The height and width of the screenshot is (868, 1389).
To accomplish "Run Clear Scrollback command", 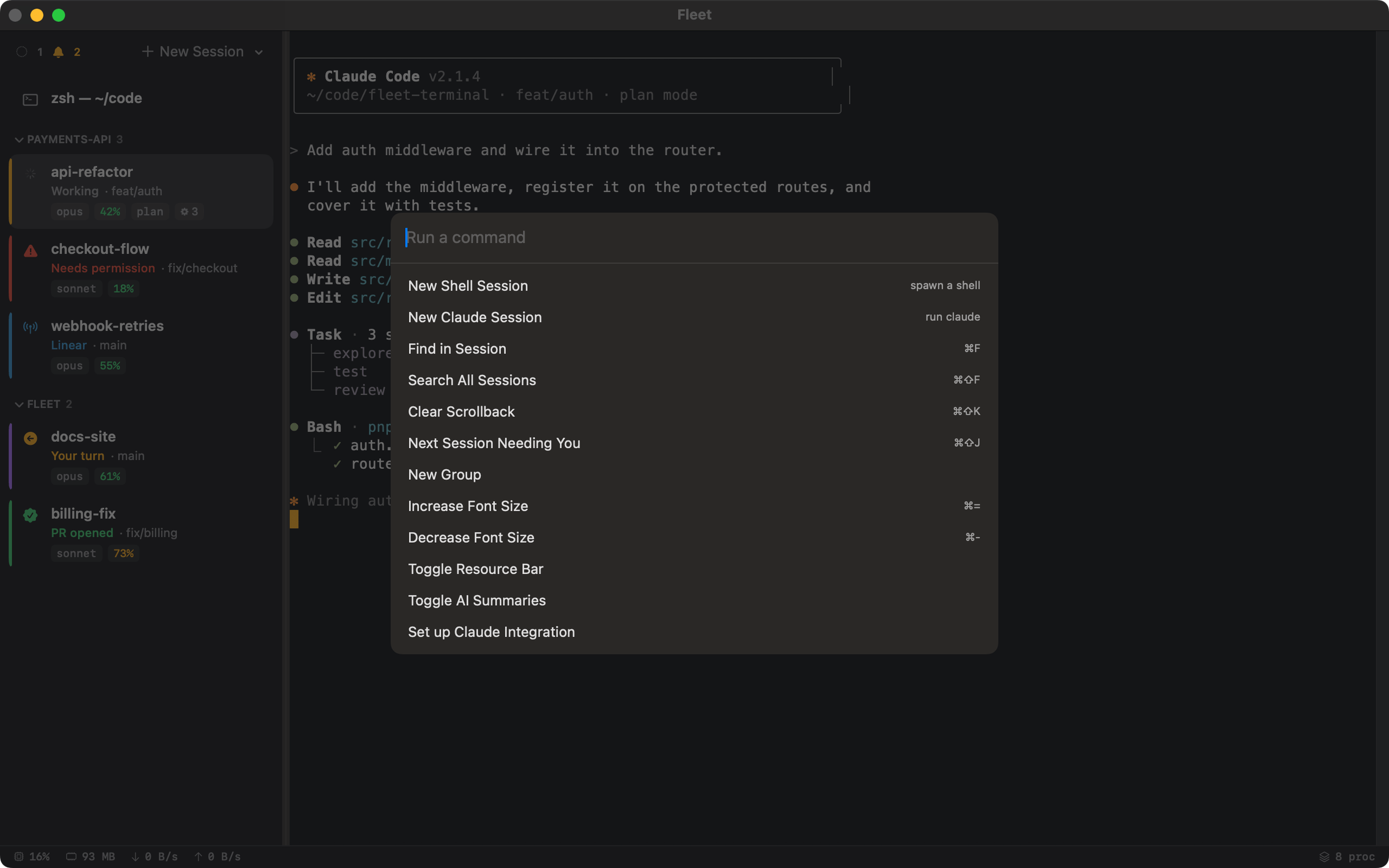I will point(694,411).
